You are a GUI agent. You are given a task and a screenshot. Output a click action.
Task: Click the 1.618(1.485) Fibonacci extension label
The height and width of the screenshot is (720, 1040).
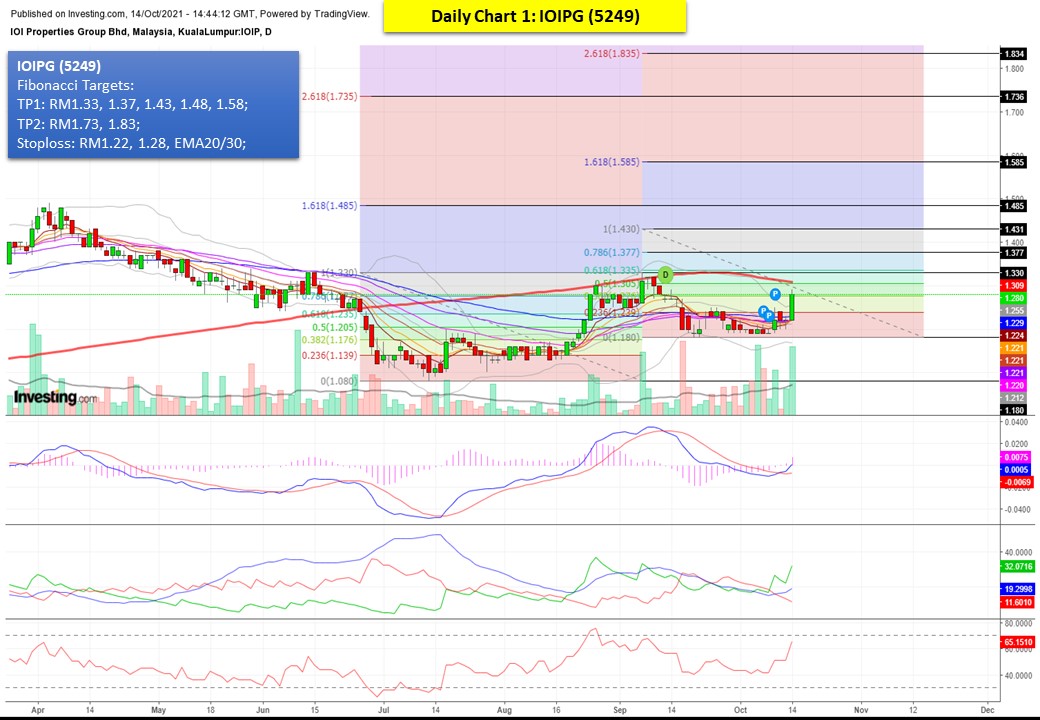[x=329, y=205]
